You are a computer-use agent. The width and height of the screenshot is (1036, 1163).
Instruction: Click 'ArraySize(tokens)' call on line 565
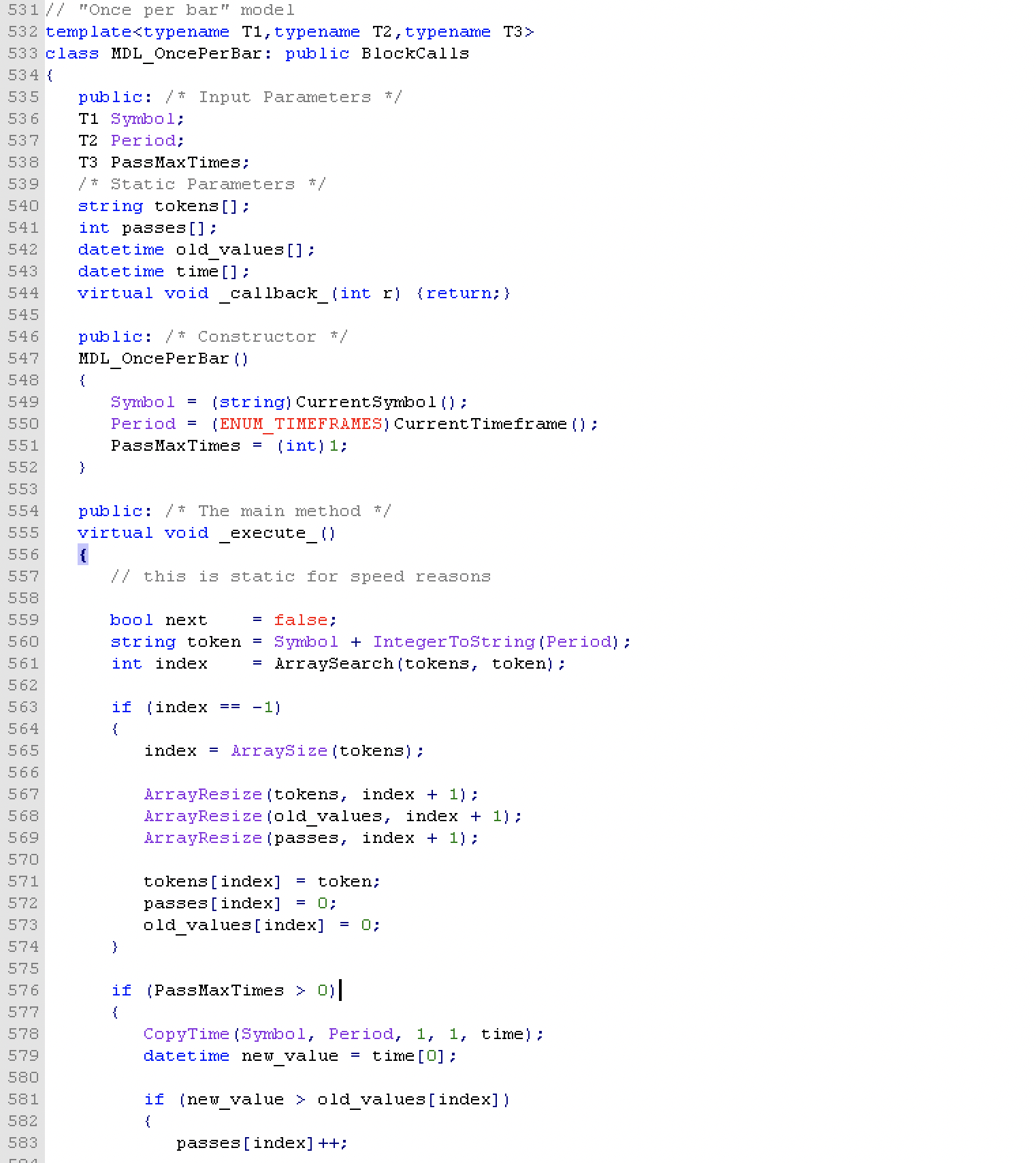(322, 751)
